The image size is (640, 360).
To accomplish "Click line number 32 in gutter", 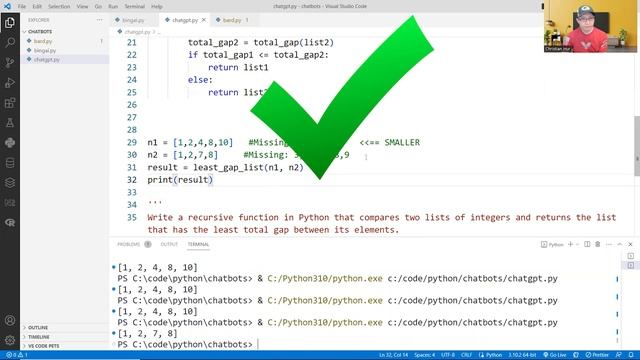I will coord(131,180).
